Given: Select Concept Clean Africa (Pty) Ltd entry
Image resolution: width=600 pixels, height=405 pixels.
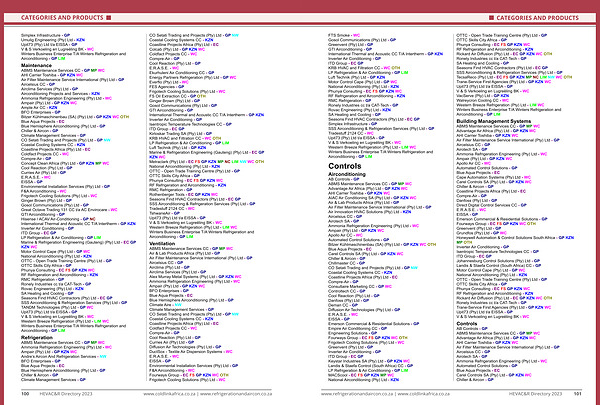Looking at the screenshot, I should point(65,163).
